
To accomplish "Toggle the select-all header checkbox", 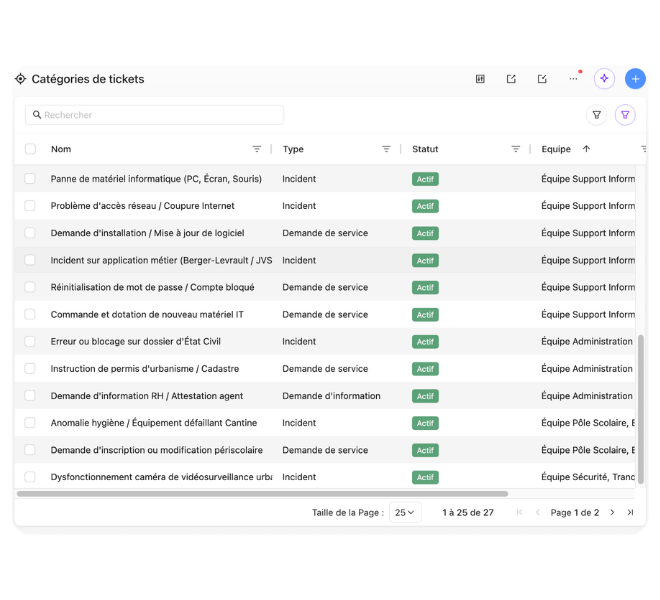I will tap(30, 149).
